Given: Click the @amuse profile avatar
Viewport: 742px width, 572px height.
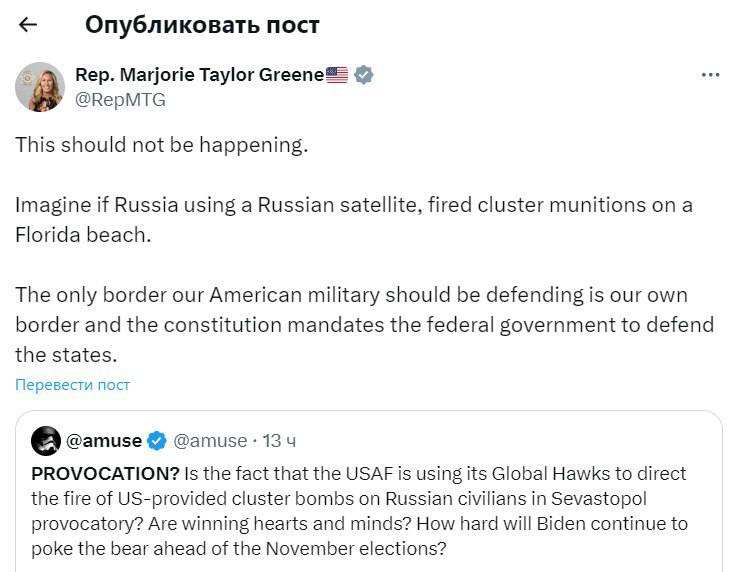Looking at the screenshot, I should point(46,440).
